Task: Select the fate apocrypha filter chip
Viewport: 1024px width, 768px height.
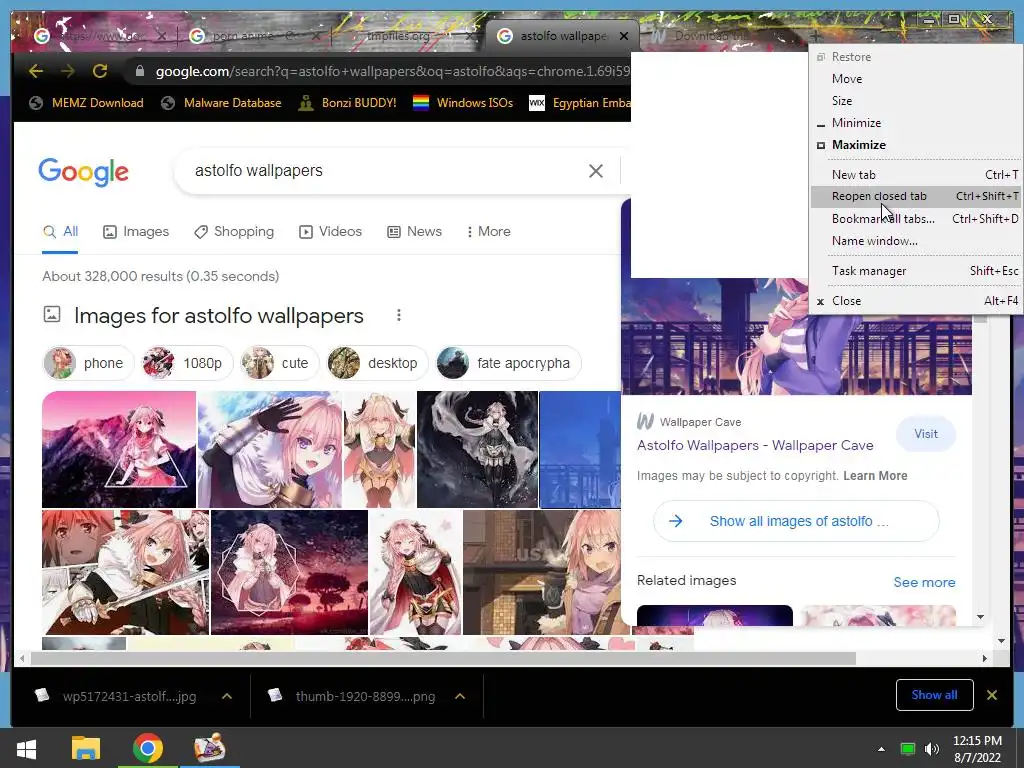Action: [x=508, y=363]
